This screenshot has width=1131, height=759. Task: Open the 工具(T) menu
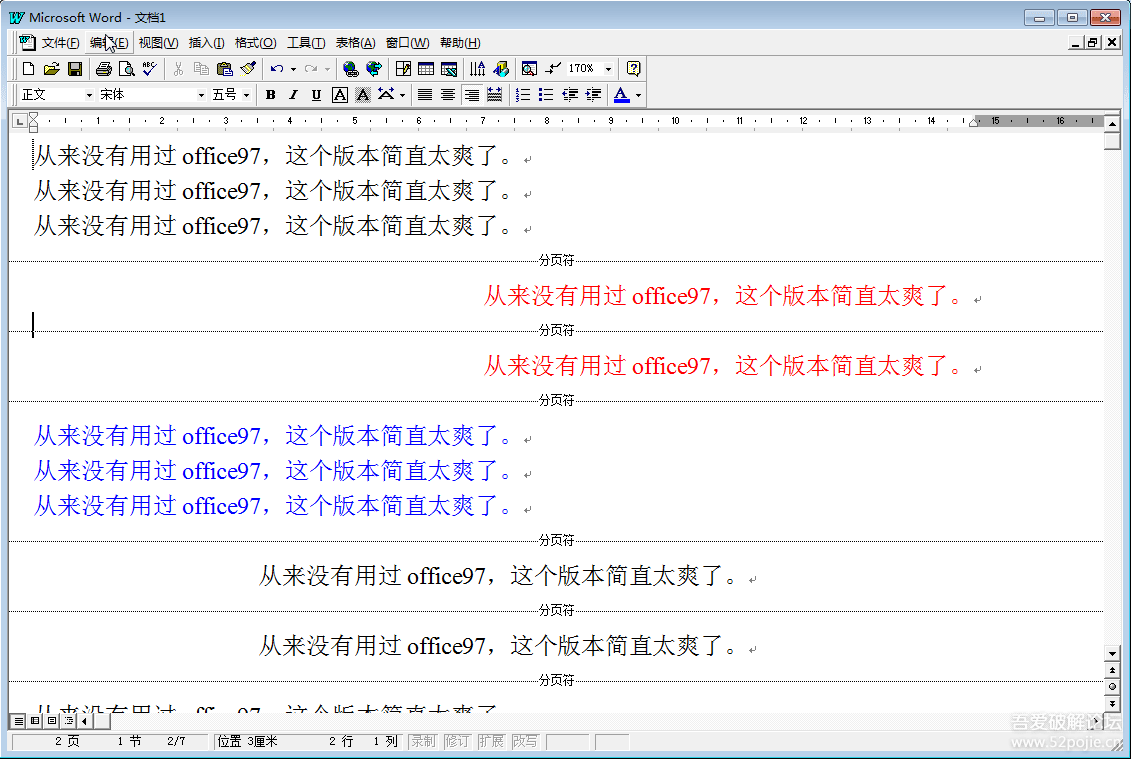pyautogui.click(x=306, y=43)
